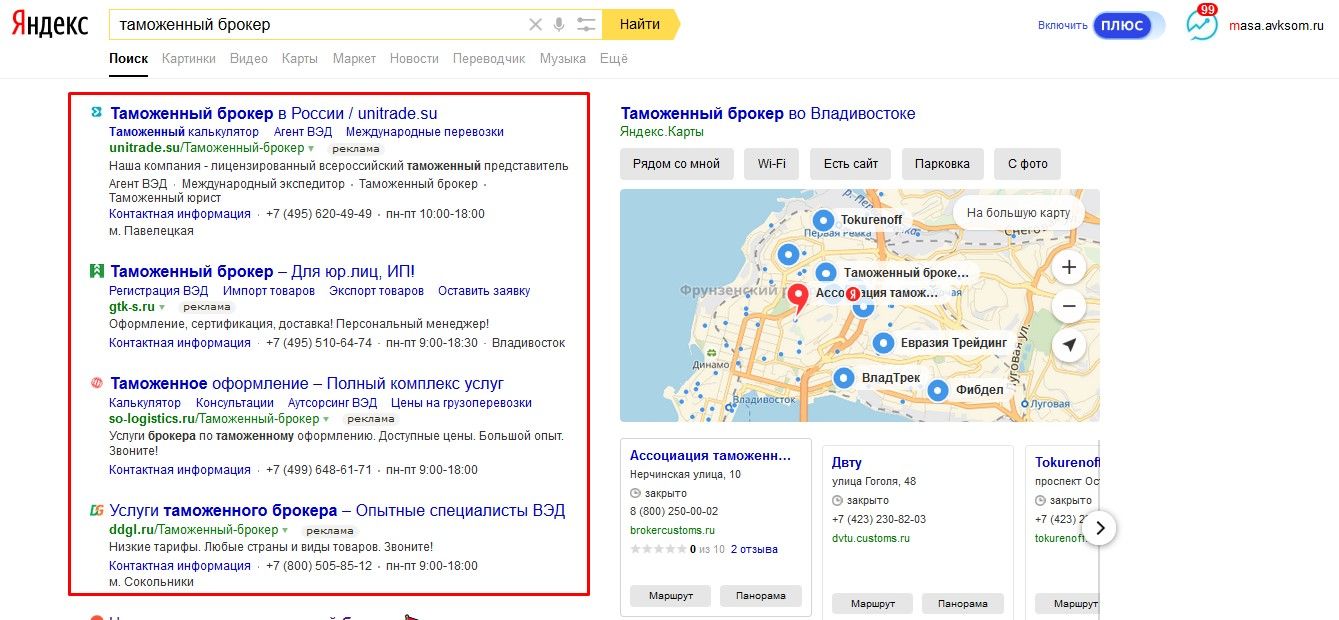The height and width of the screenshot is (620, 1339).
Task: Select the red location pin on map
Action: tap(798, 298)
